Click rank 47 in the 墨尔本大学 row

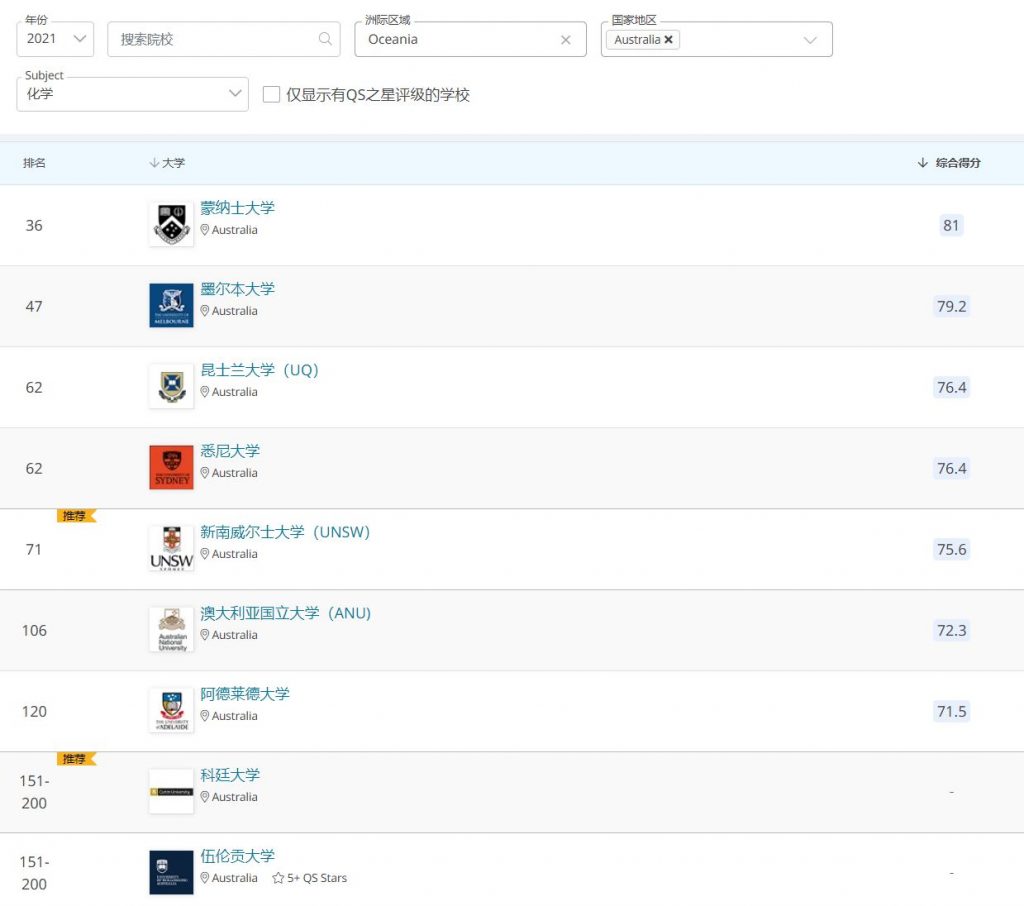[34, 306]
